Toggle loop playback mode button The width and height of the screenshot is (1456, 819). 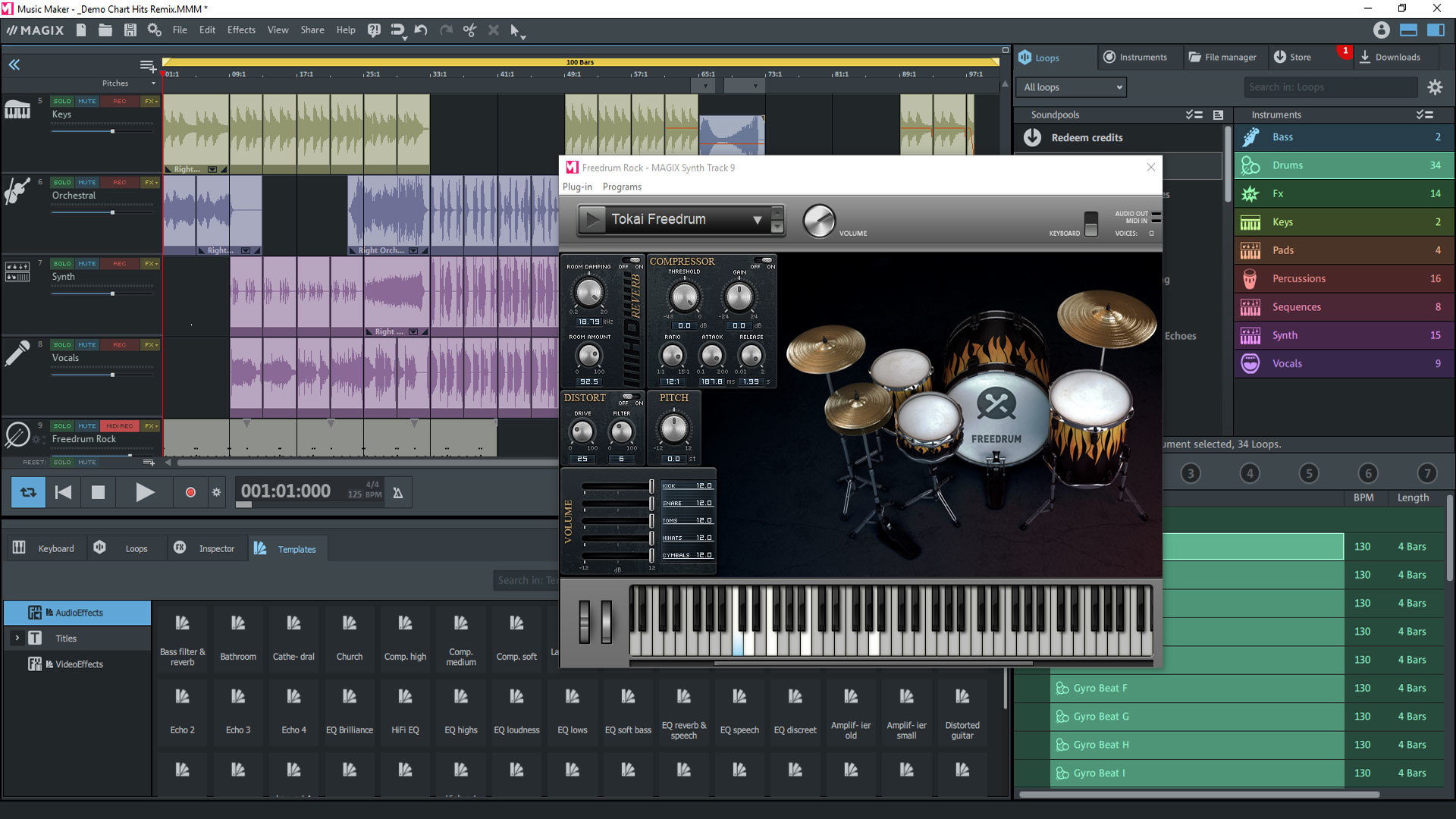coord(28,493)
